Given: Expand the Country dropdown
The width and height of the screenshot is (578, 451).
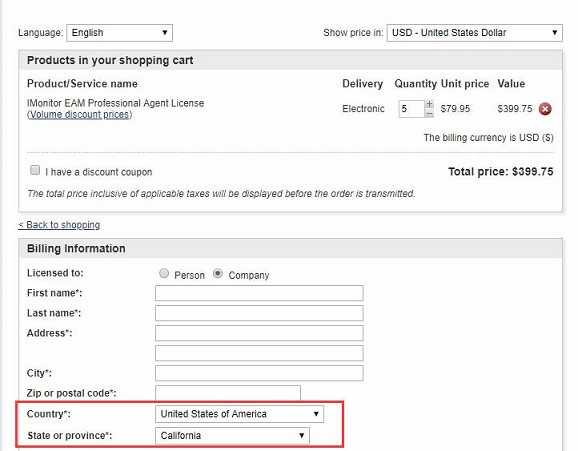Looking at the screenshot, I should [x=239, y=414].
